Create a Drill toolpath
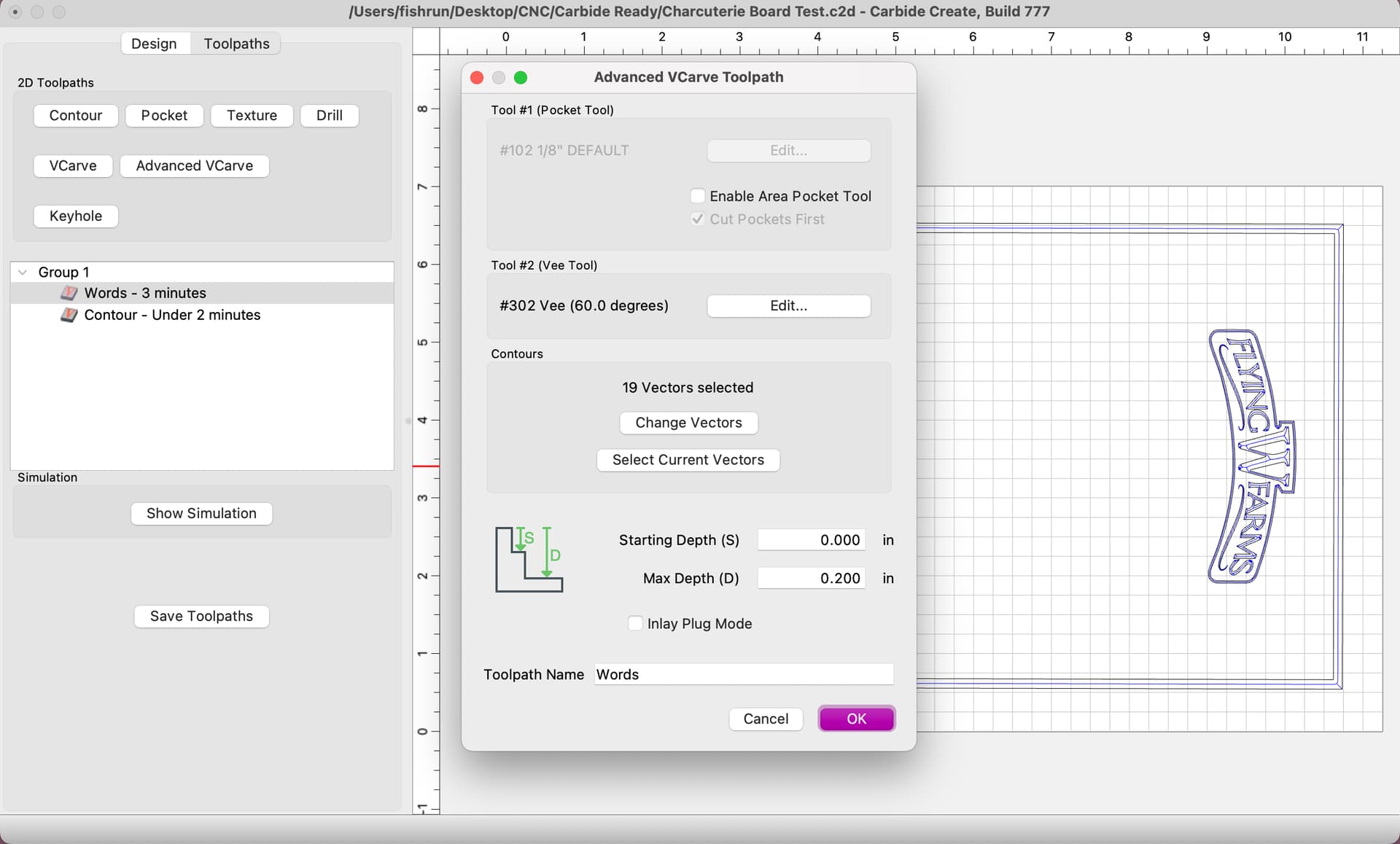 [330, 115]
